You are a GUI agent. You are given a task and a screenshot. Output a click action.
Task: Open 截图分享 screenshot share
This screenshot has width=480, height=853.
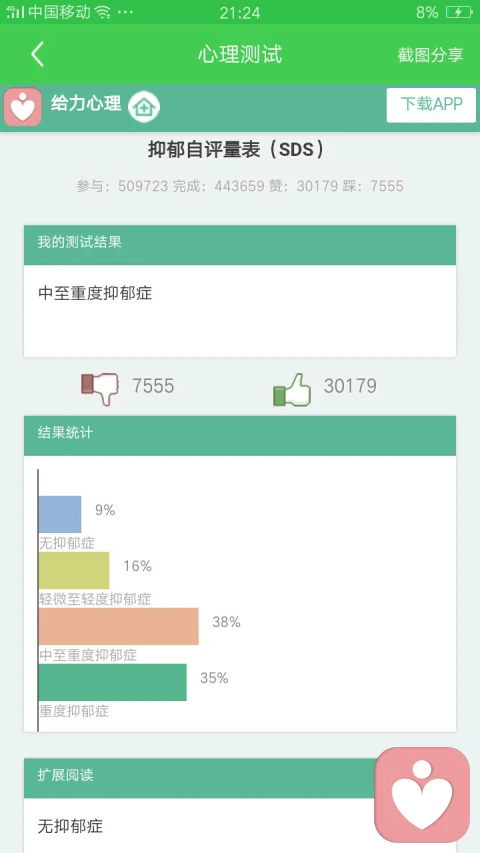click(430, 55)
